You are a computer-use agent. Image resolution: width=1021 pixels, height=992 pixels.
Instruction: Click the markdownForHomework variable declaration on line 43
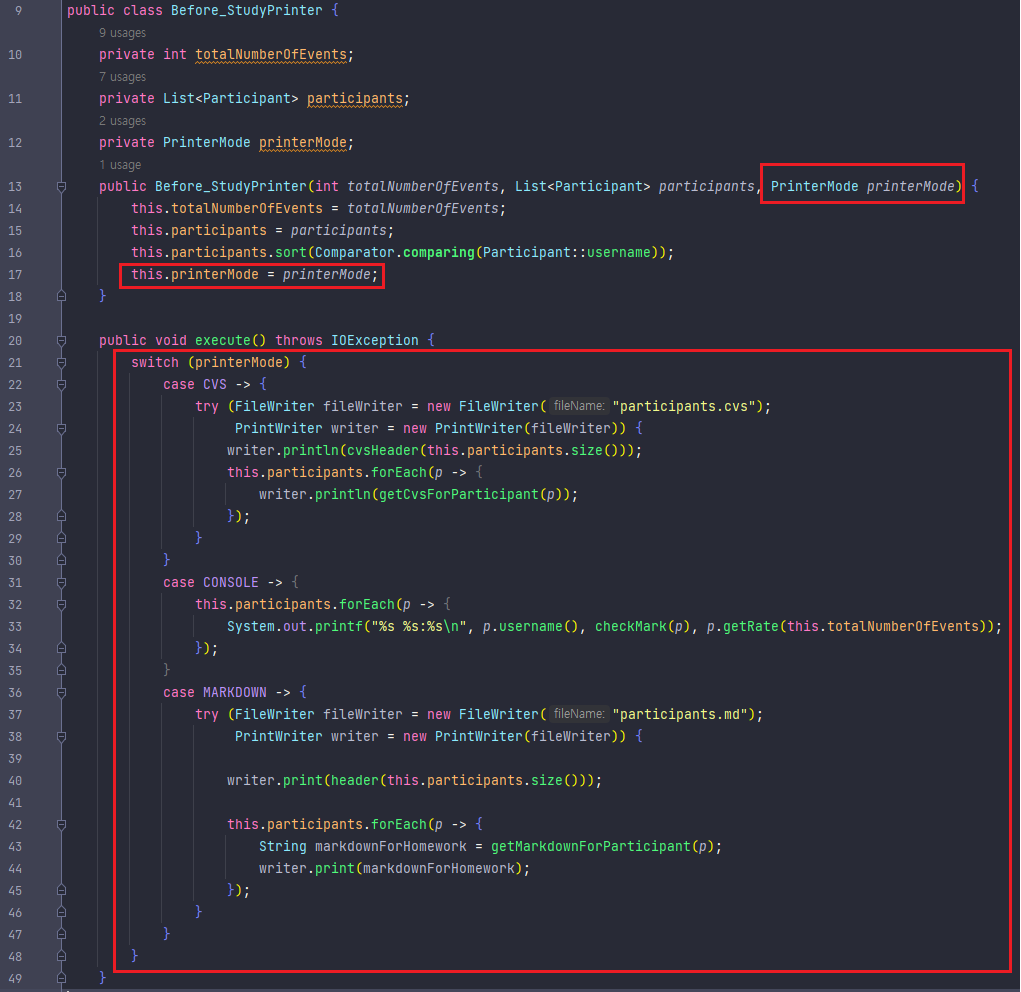391,847
